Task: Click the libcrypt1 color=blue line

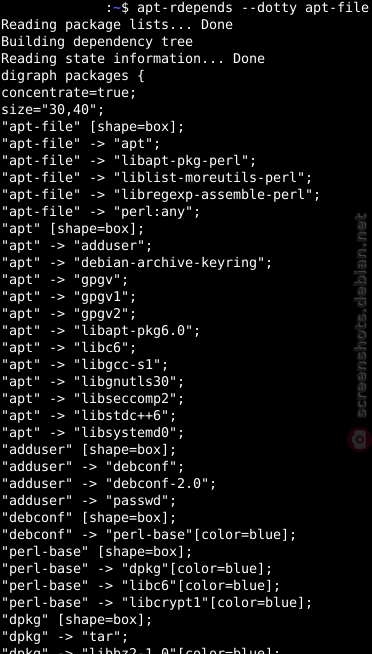Action: pos(156,603)
